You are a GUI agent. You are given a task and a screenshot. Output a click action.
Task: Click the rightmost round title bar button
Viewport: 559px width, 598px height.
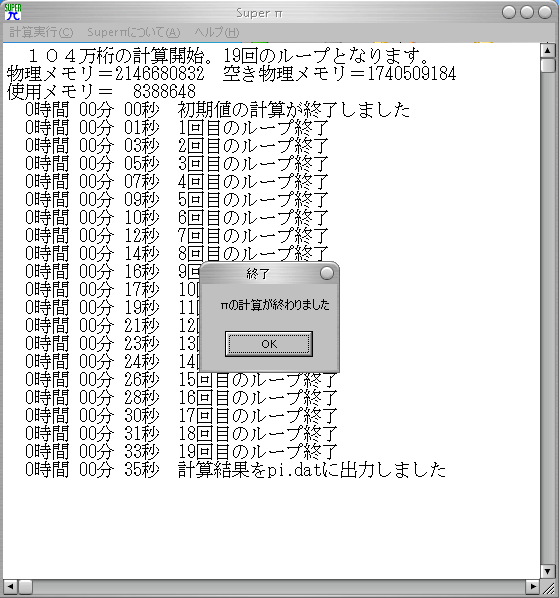click(x=545, y=12)
